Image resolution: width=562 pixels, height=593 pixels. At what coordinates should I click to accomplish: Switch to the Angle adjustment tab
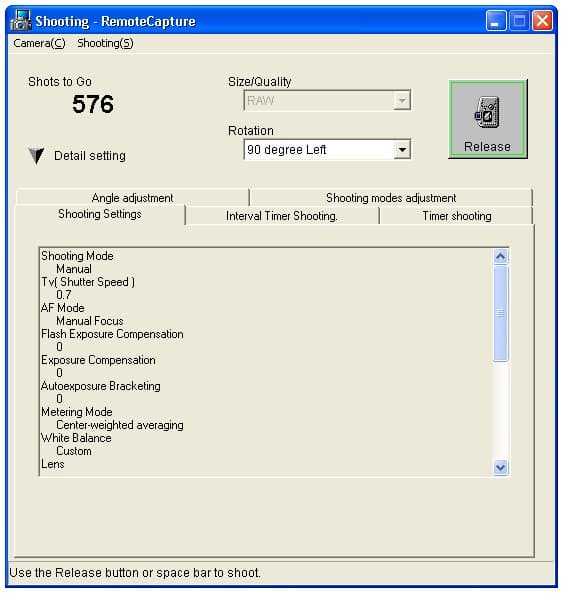(x=132, y=198)
